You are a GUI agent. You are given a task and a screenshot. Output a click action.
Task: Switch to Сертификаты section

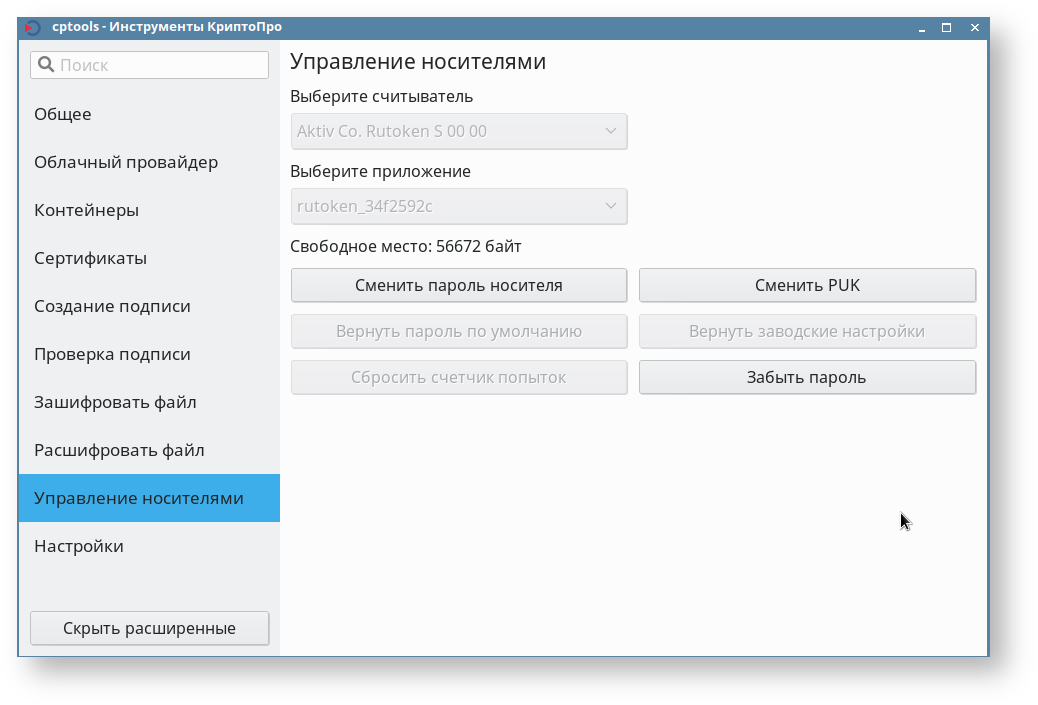tap(90, 258)
